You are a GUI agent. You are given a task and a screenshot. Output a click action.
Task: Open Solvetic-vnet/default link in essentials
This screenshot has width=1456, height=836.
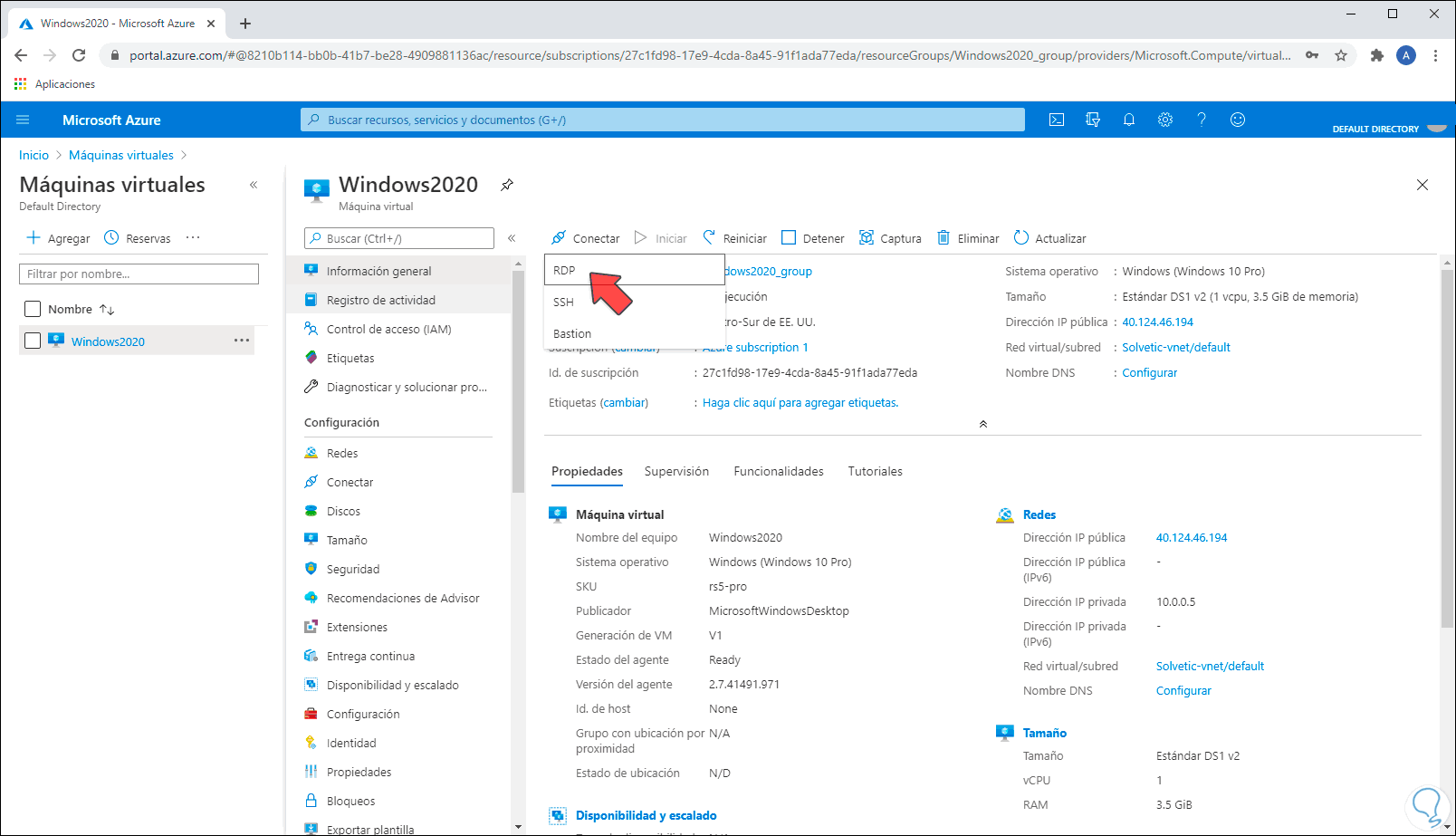click(1176, 347)
